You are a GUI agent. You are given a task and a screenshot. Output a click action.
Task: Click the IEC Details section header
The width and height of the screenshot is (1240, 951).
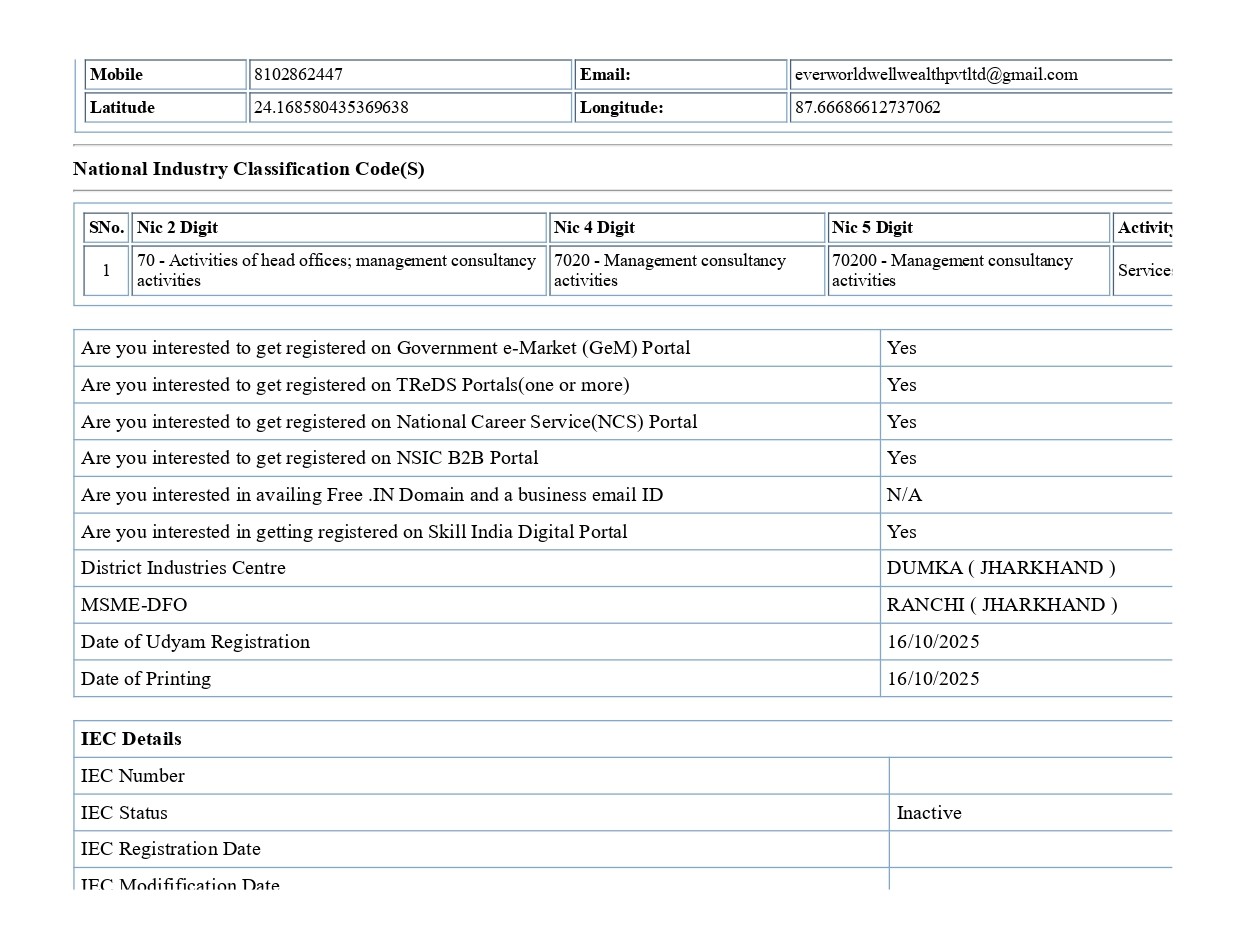131,739
